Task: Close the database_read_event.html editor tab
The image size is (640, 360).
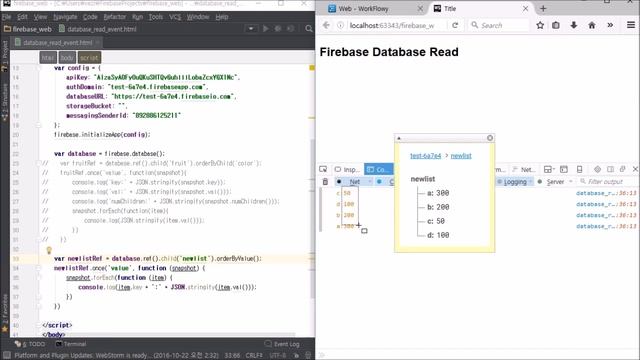Action: point(98,42)
